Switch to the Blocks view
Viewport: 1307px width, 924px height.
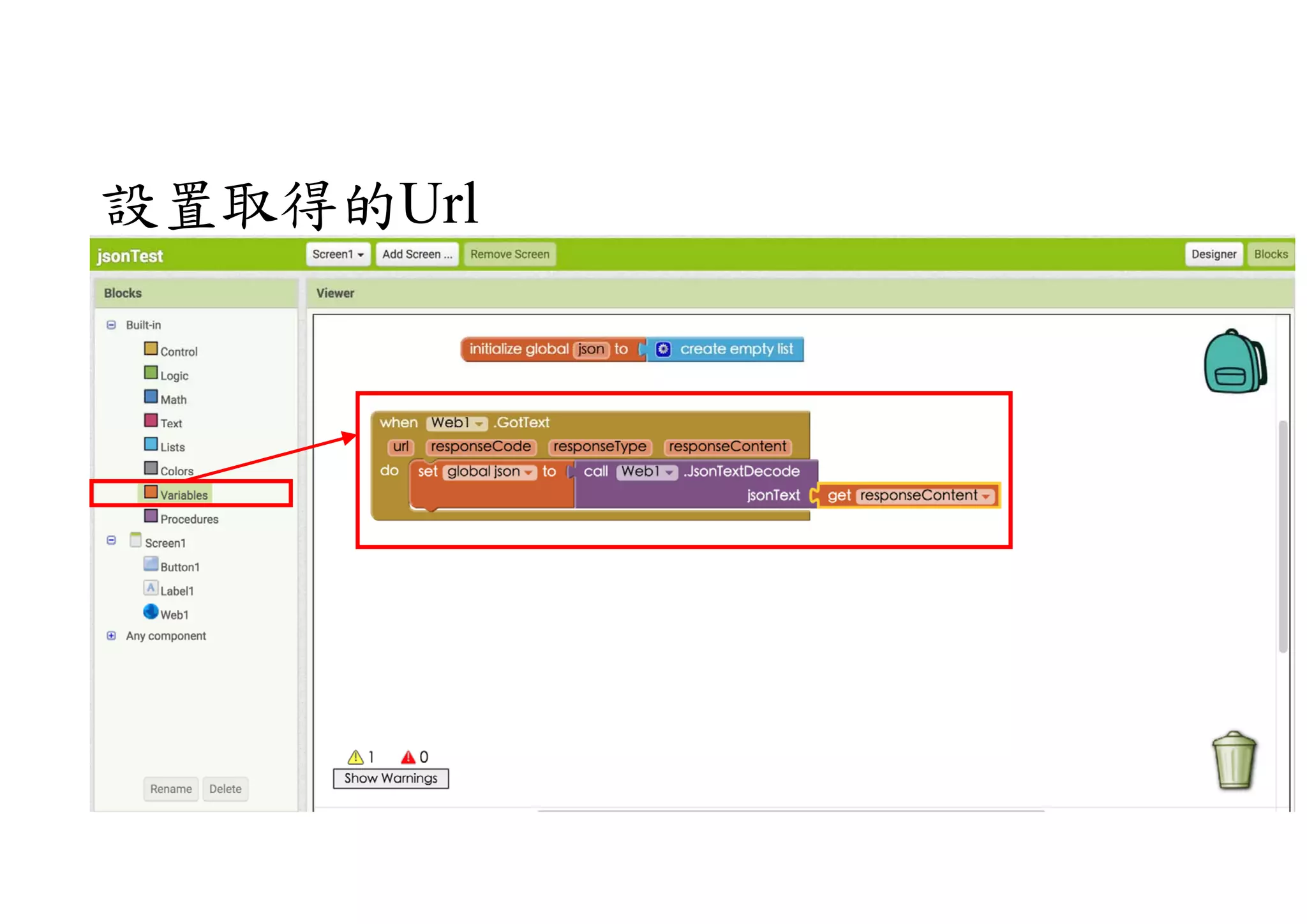coord(1270,254)
